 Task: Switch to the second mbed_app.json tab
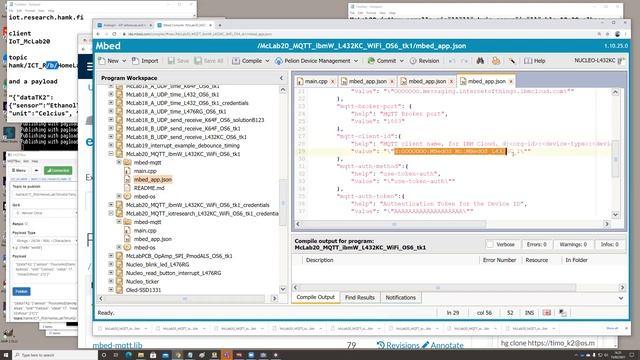427,81
